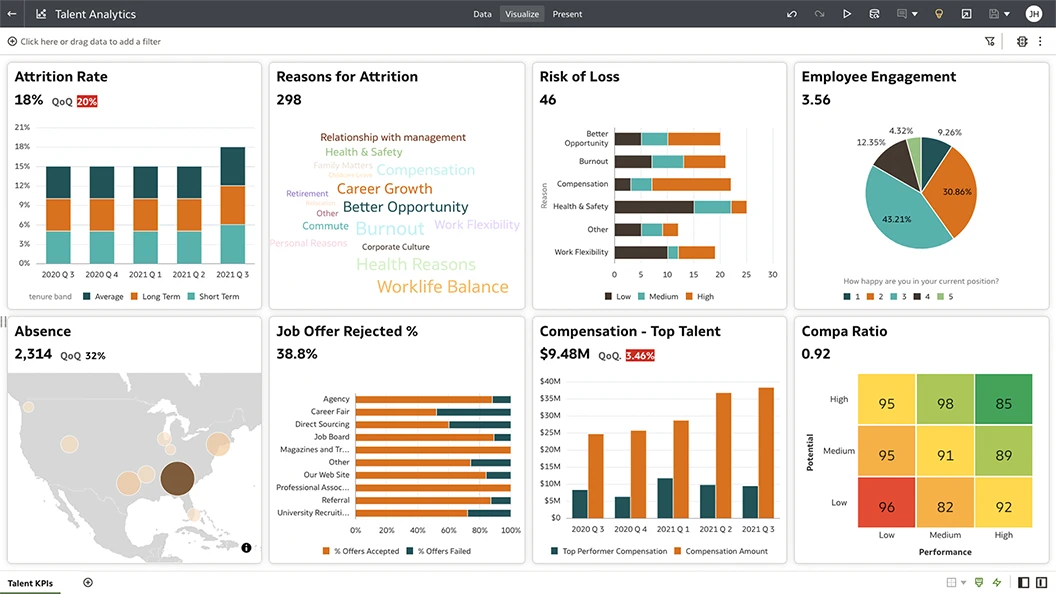Expand the Save dropdown arrow
Viewport: 1056px width, 594px height.
click(x=1006, y=14)
